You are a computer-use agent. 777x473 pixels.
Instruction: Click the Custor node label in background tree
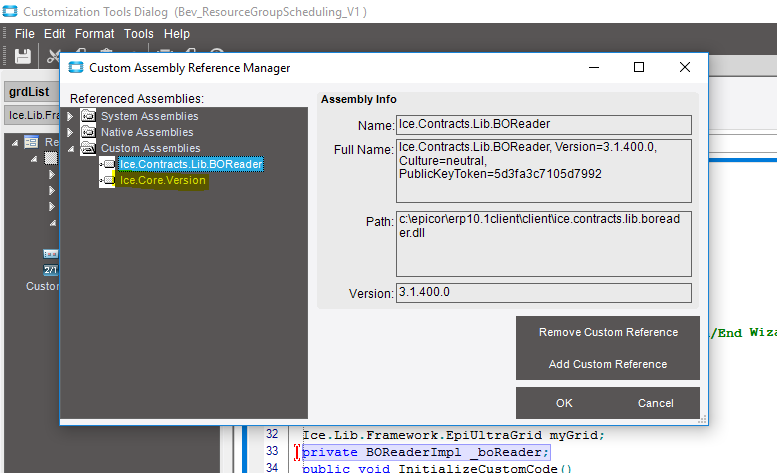coord(43,286)
